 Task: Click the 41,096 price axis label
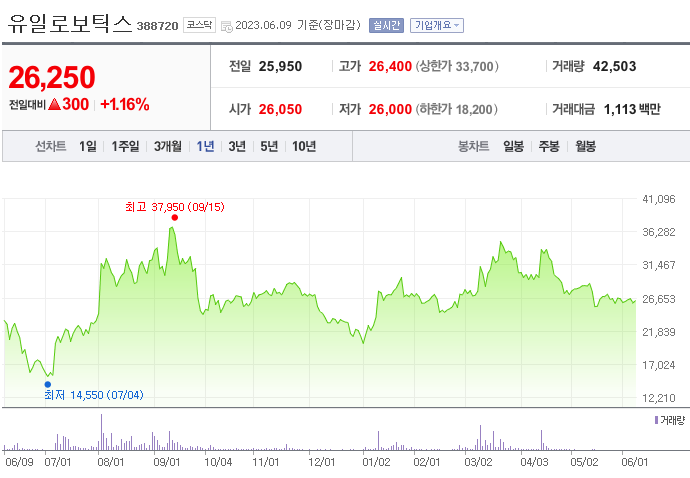click(x=659, y=199)
